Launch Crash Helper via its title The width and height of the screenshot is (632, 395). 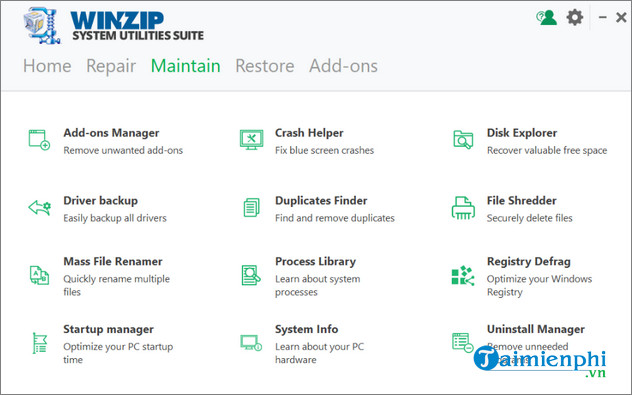309,133
